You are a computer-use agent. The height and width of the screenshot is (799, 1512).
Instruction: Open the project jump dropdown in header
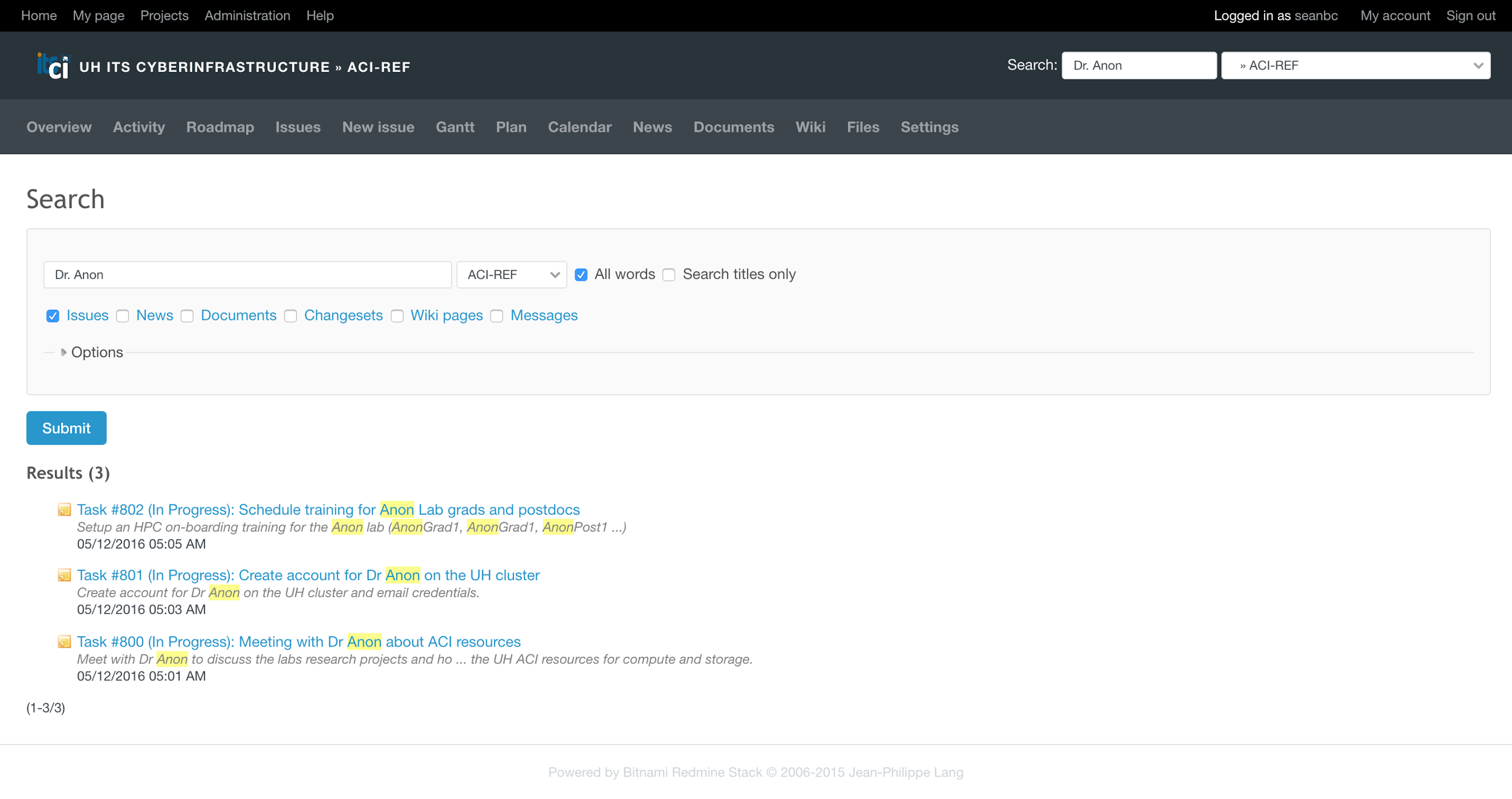tap(1356, 65)
